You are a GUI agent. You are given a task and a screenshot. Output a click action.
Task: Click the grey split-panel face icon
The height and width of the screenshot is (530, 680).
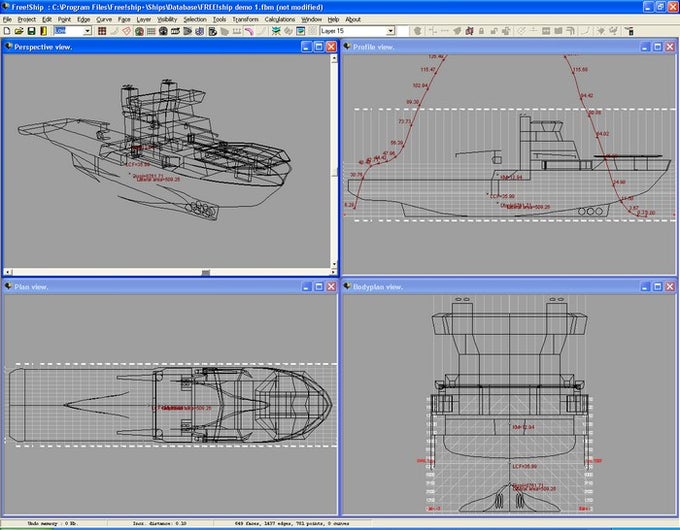pos(546,31)
